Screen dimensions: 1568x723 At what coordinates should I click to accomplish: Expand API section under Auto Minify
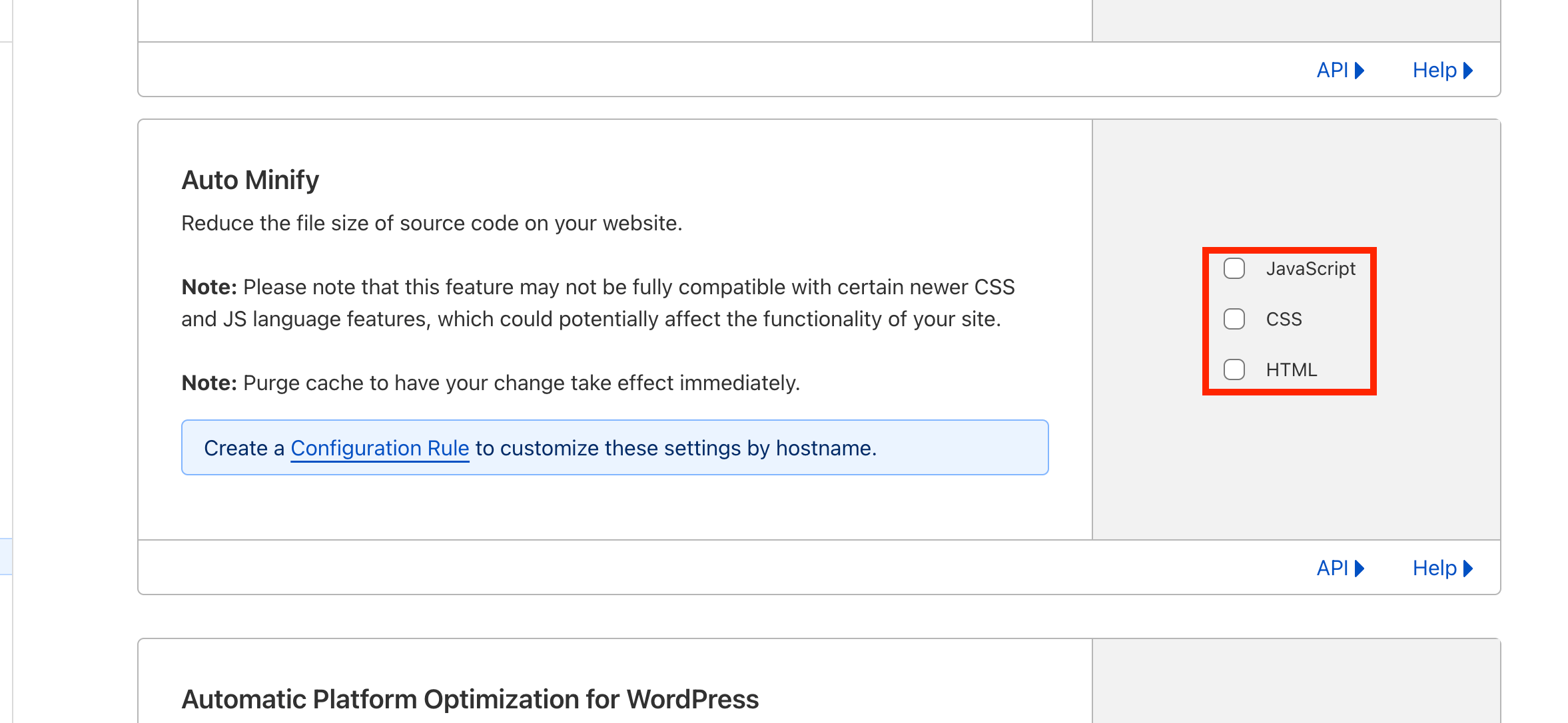pyautogui.click(x=1340, y=568)
